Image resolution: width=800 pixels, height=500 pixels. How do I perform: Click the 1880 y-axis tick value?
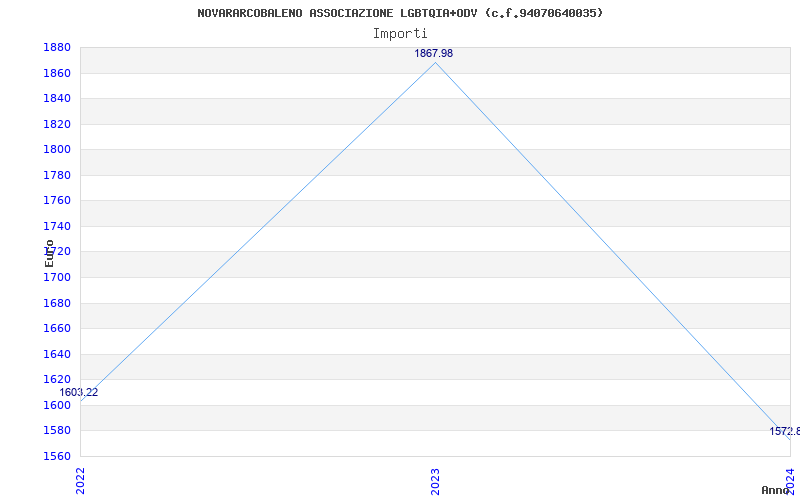click(x=57, y=47)
